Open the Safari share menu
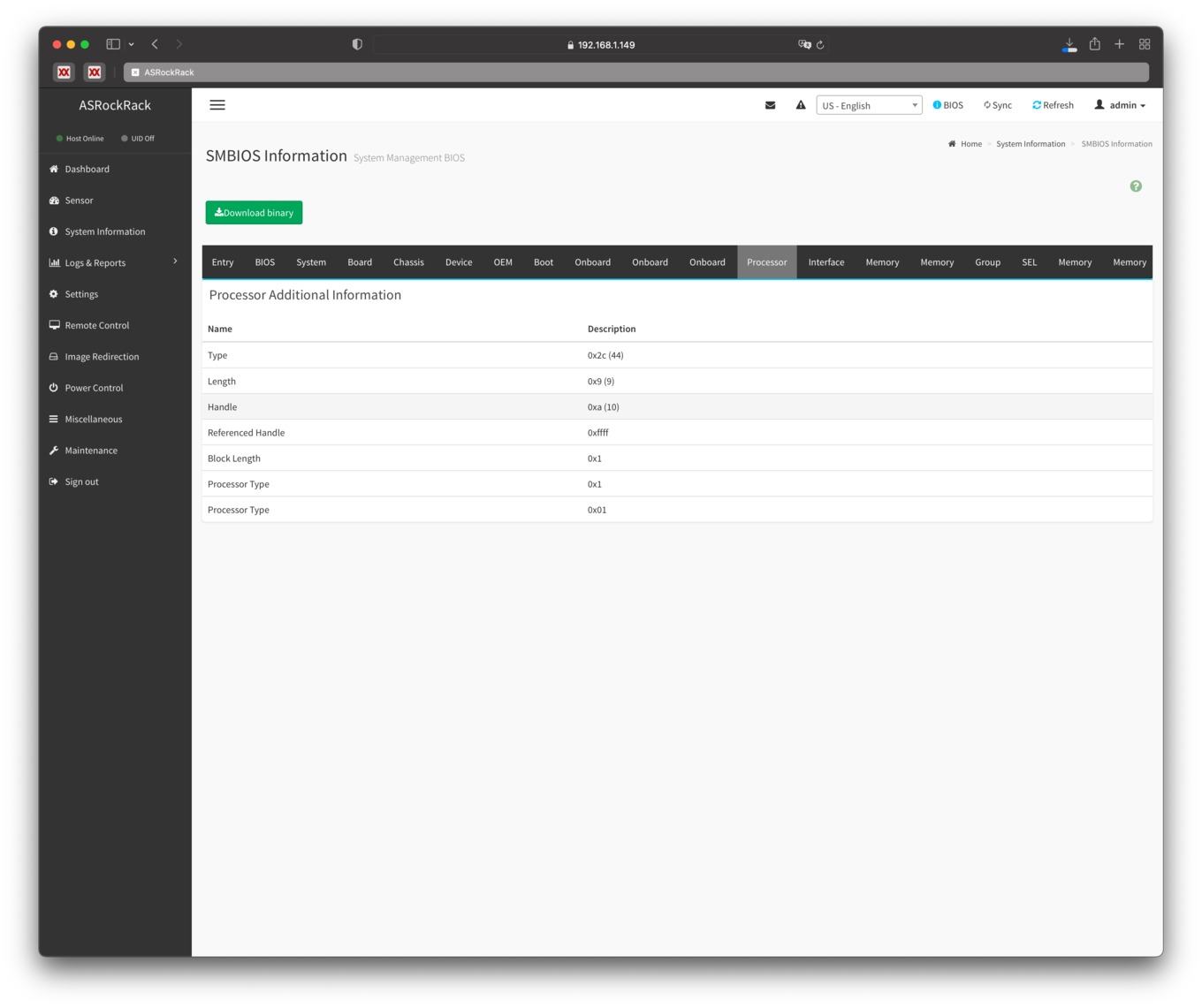 point(1094,44)
